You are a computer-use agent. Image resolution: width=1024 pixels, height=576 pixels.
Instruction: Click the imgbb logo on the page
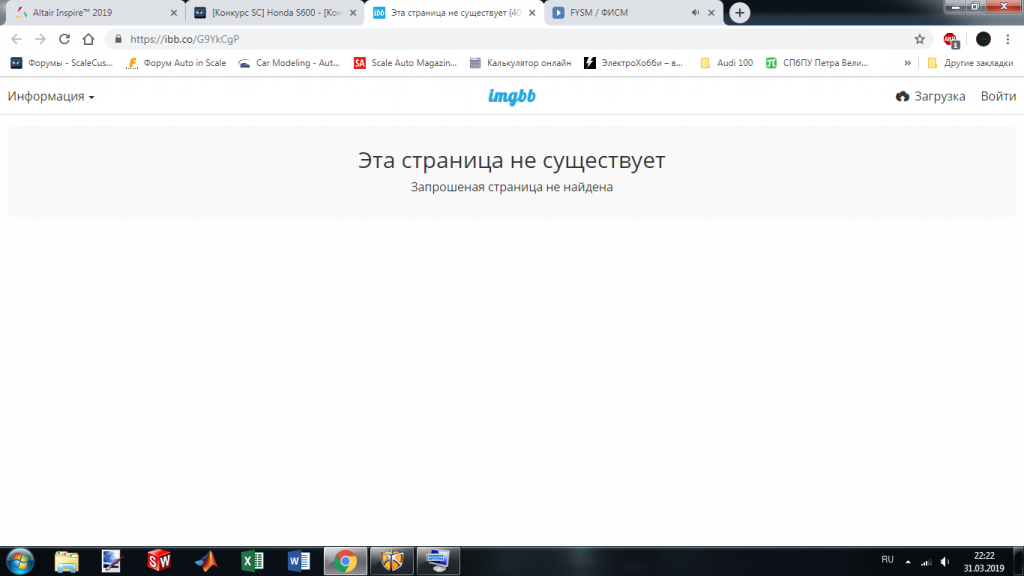(x=511, y=96)
